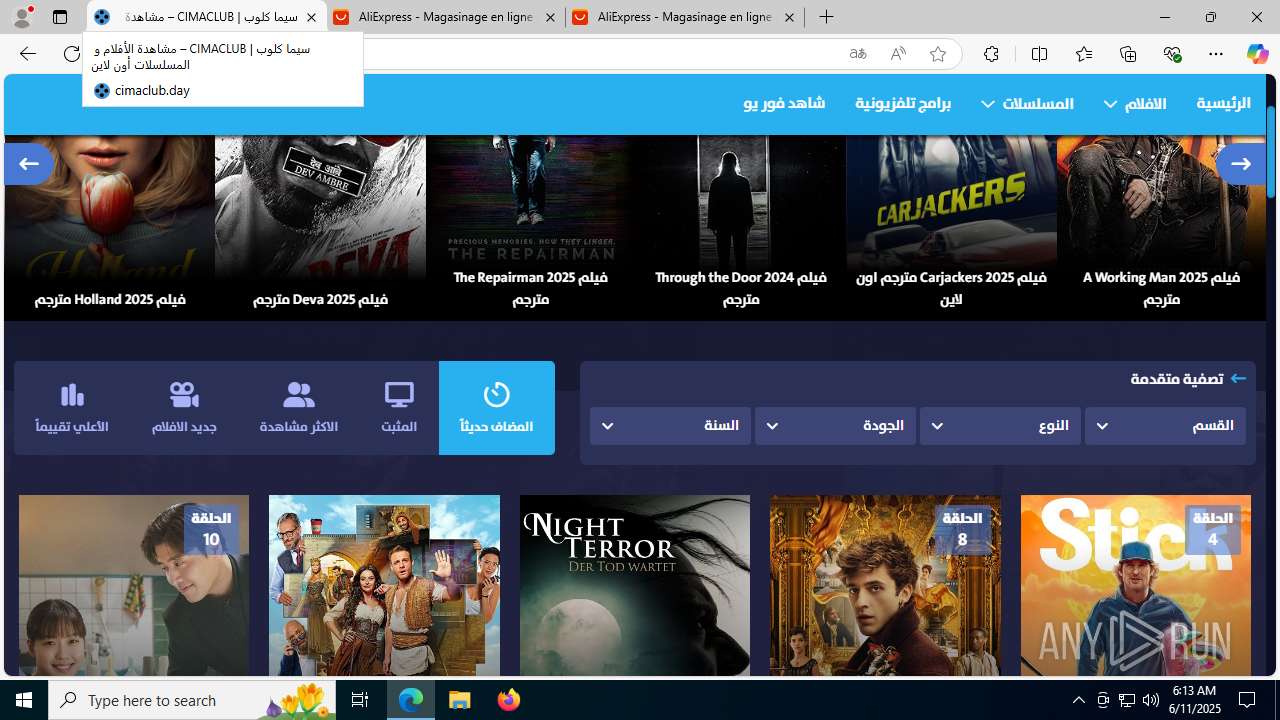Open the Night Terror poster thumbnail

[635, 585]
